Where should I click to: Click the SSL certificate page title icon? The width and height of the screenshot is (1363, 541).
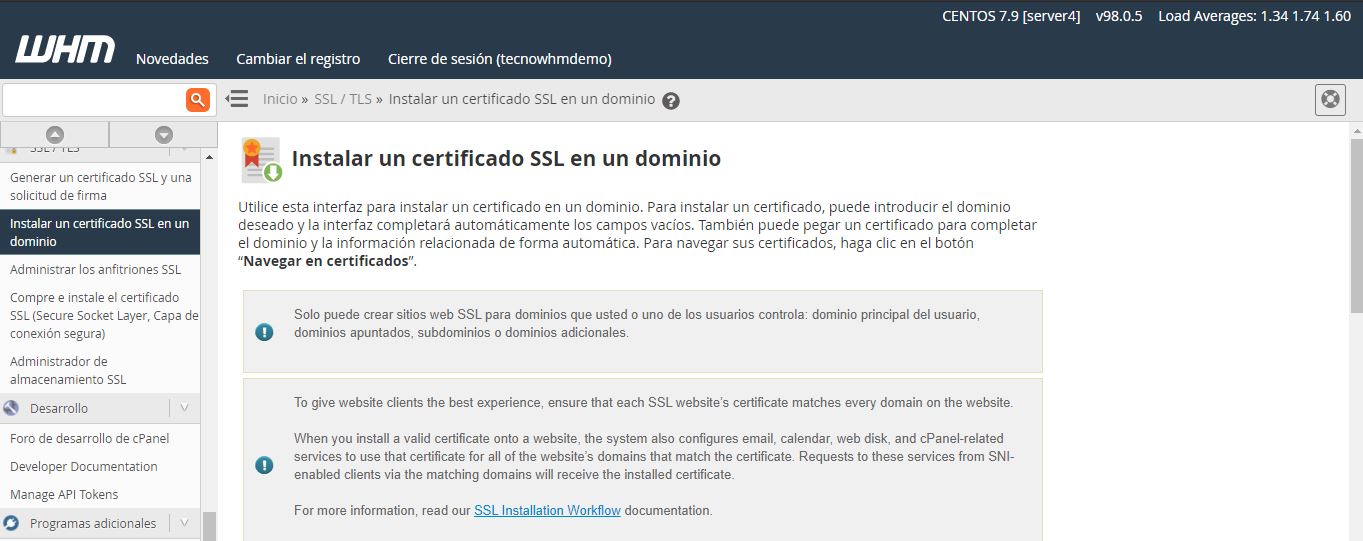coord(261,160)
